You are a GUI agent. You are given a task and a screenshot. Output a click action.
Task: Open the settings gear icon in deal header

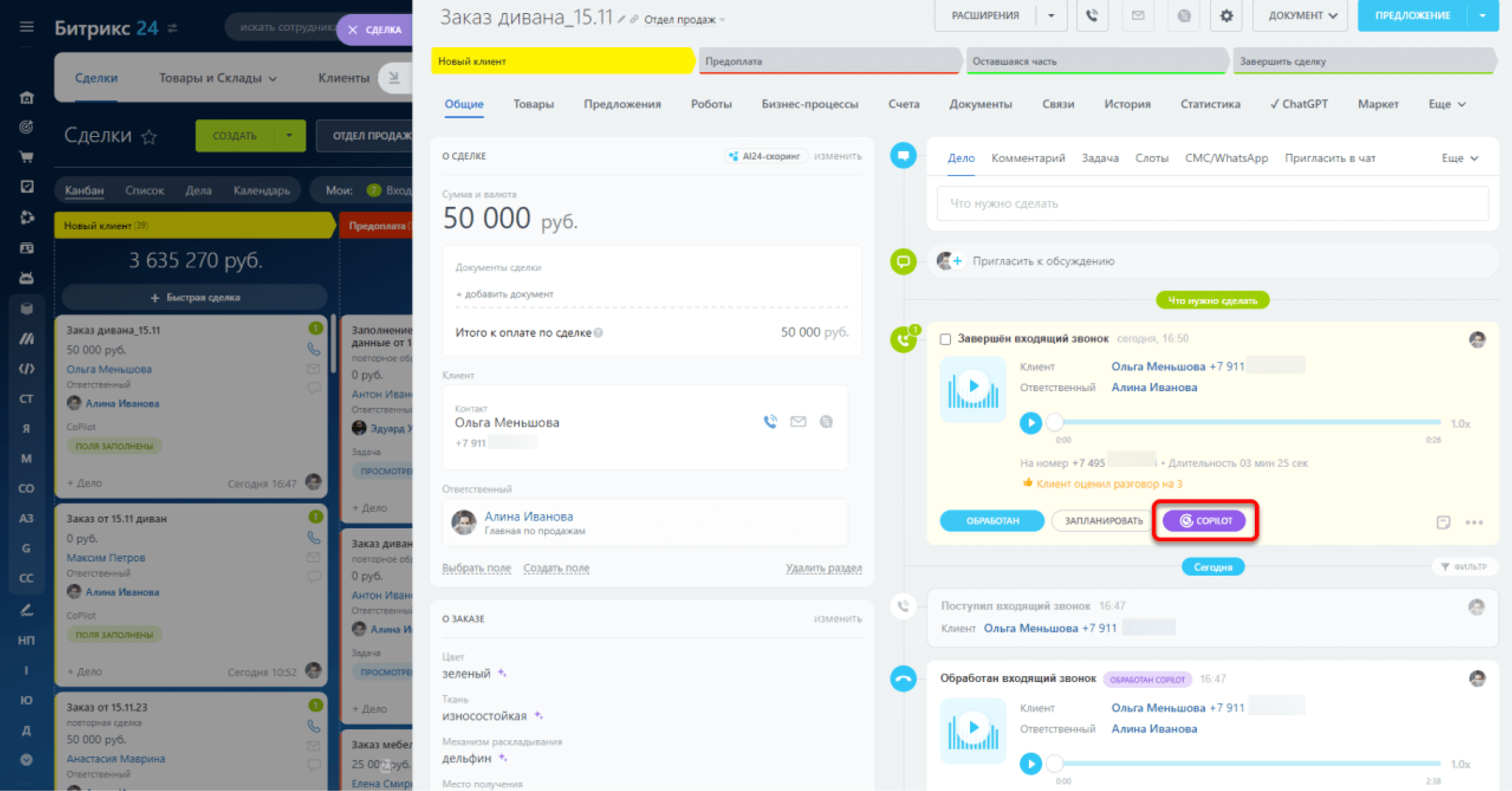click(x=1226, y=15)
